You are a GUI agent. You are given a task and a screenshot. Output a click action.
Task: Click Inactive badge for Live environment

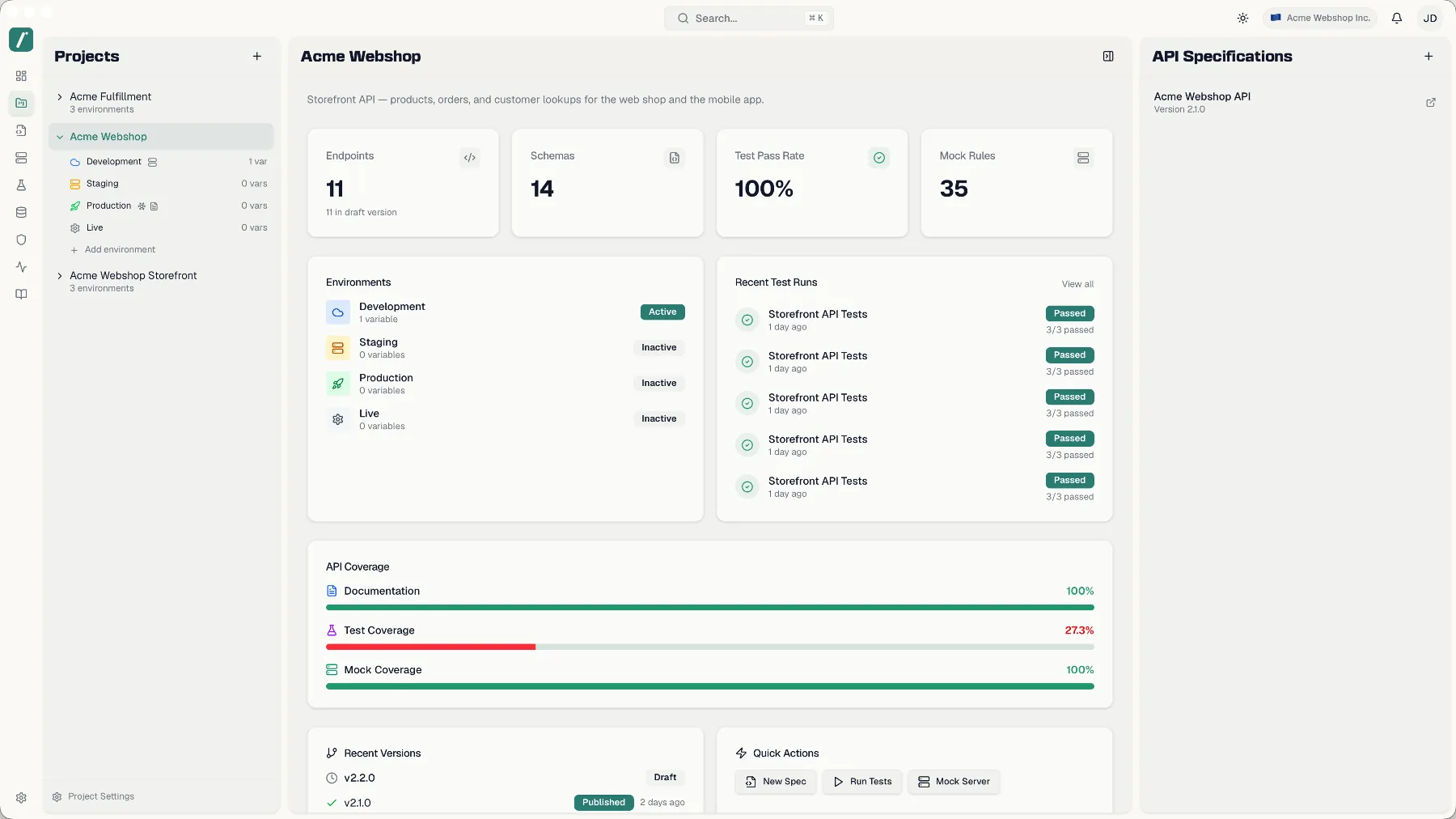[659, 419]
